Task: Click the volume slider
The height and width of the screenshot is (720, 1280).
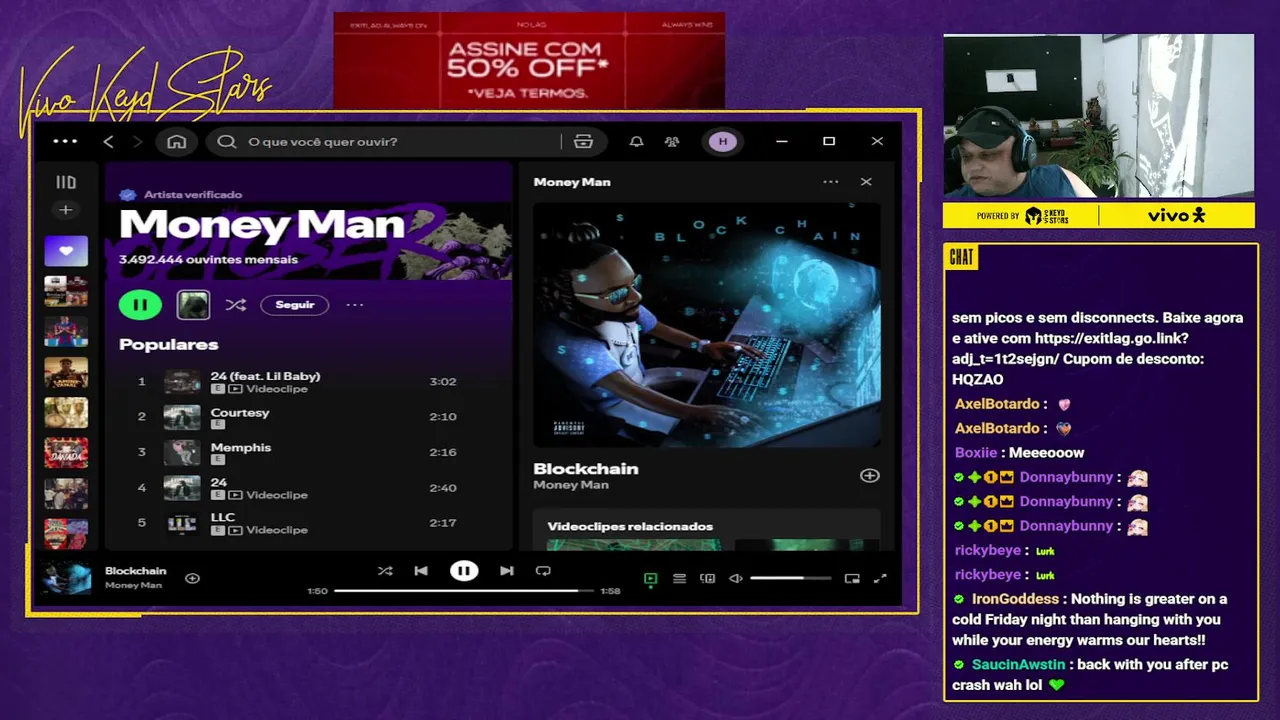Action: 790,578
